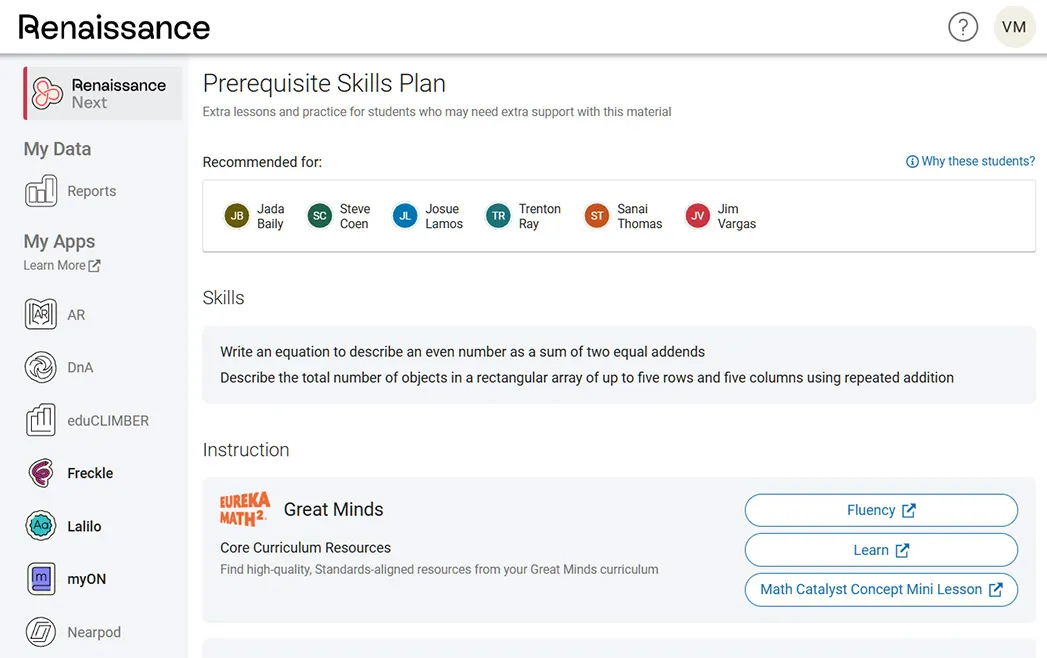Open the VM account avatar menu
Image resolution: width=1047 pixels, height=658 pixels.
pos(1014,26)
